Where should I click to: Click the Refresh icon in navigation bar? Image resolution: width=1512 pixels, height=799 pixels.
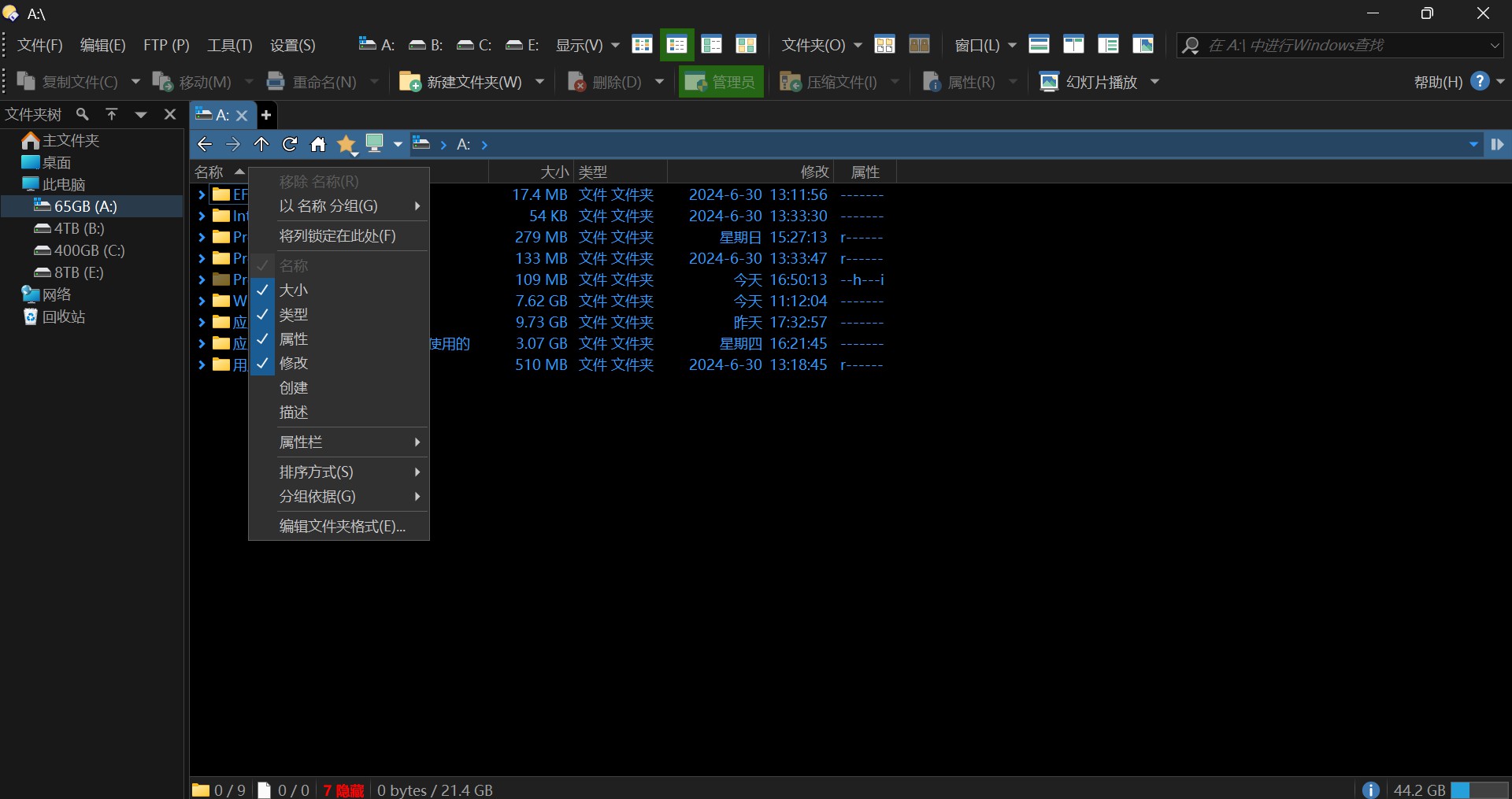(290, 144)
